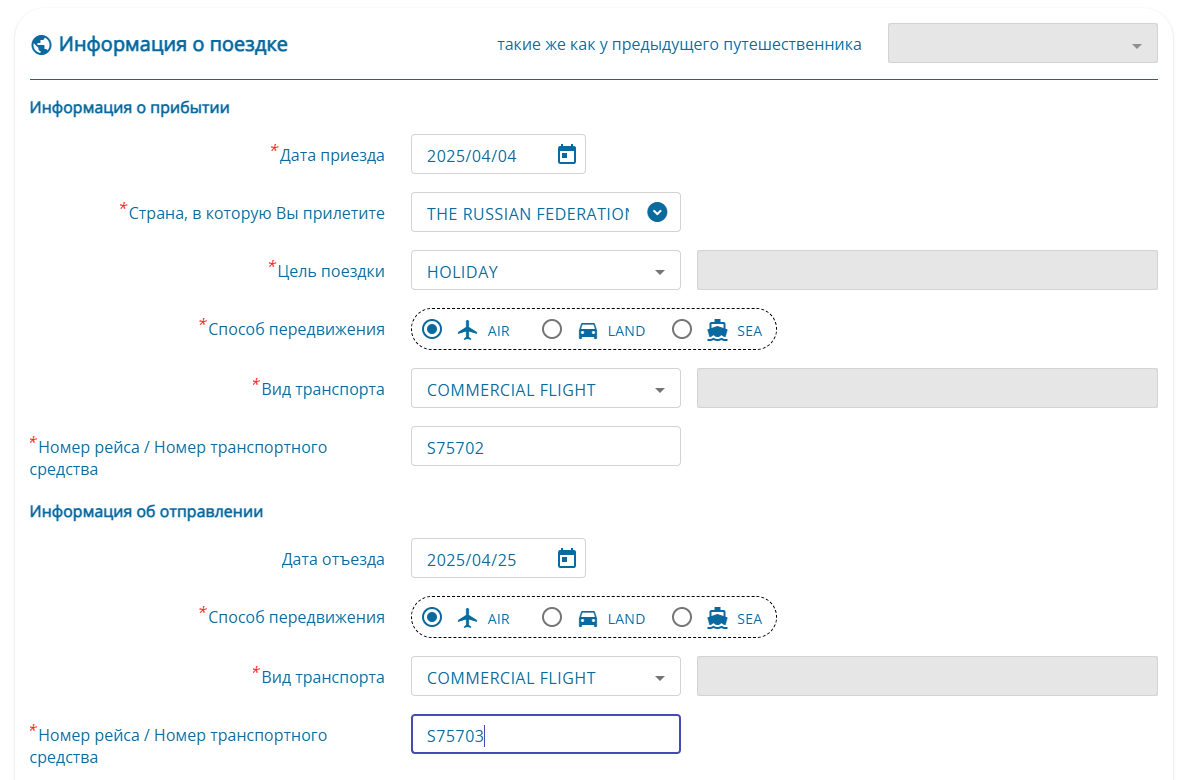The height and width of the screenshot is (780, 1184).
Task: Click the ship icon in departure travel mode
Action: [717, 618]
